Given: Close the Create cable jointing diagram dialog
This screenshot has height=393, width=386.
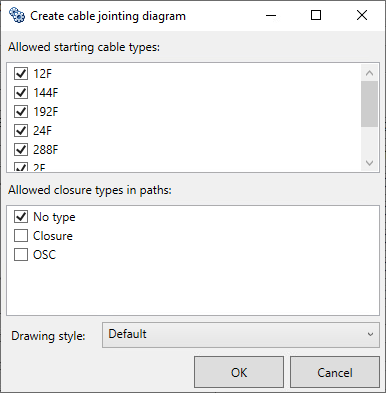Looking at the screenshot, I should [362, 15].
